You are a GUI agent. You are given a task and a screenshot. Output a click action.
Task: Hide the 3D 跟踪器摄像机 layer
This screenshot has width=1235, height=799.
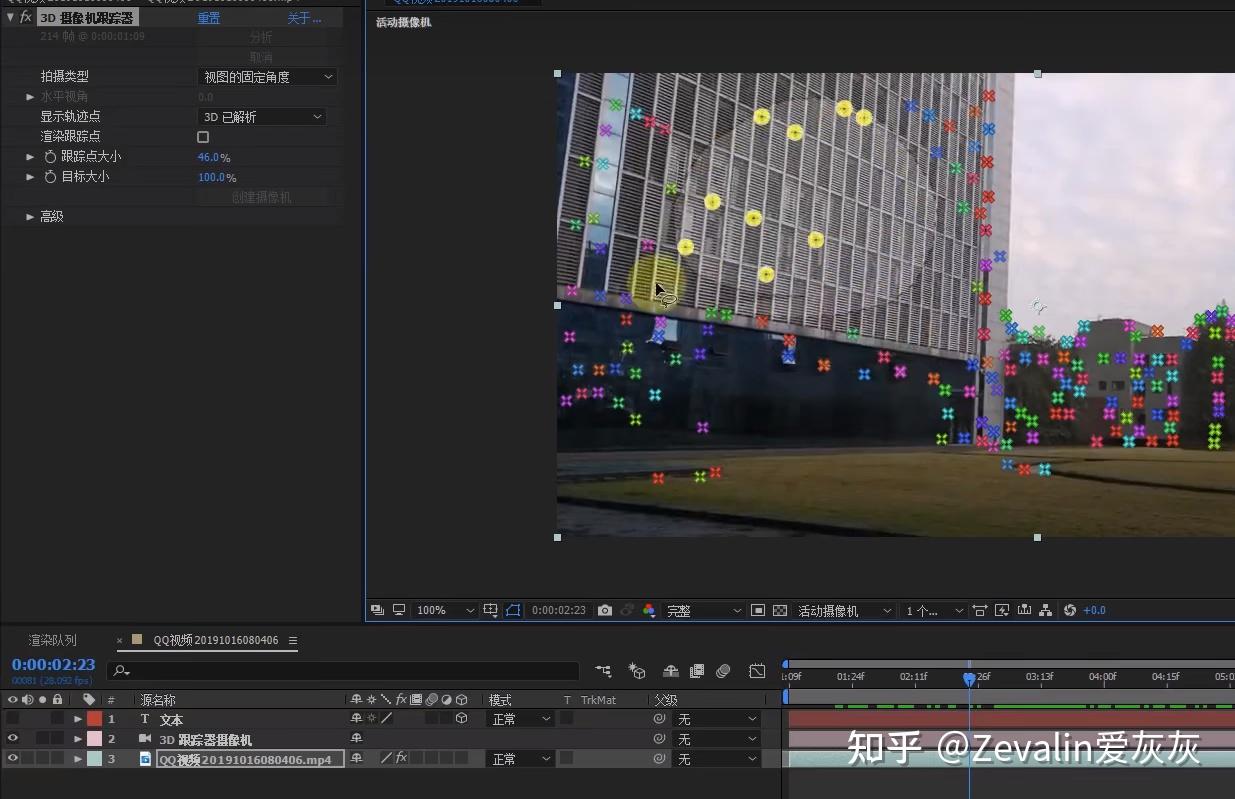(x=12, y=739)
